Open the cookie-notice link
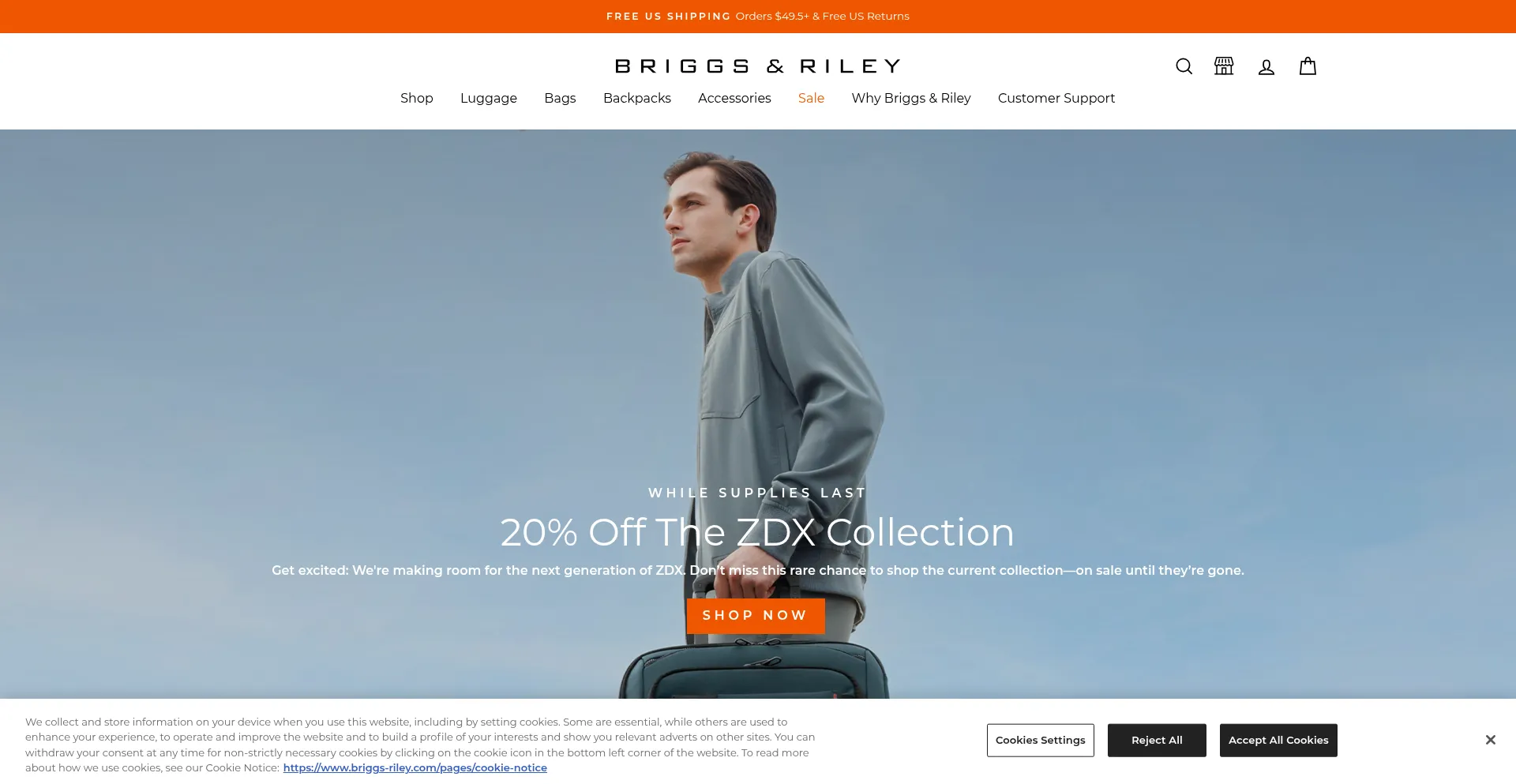Viewport: 1516px width, 784px height. pyautogui.click(x=415, y=768)
